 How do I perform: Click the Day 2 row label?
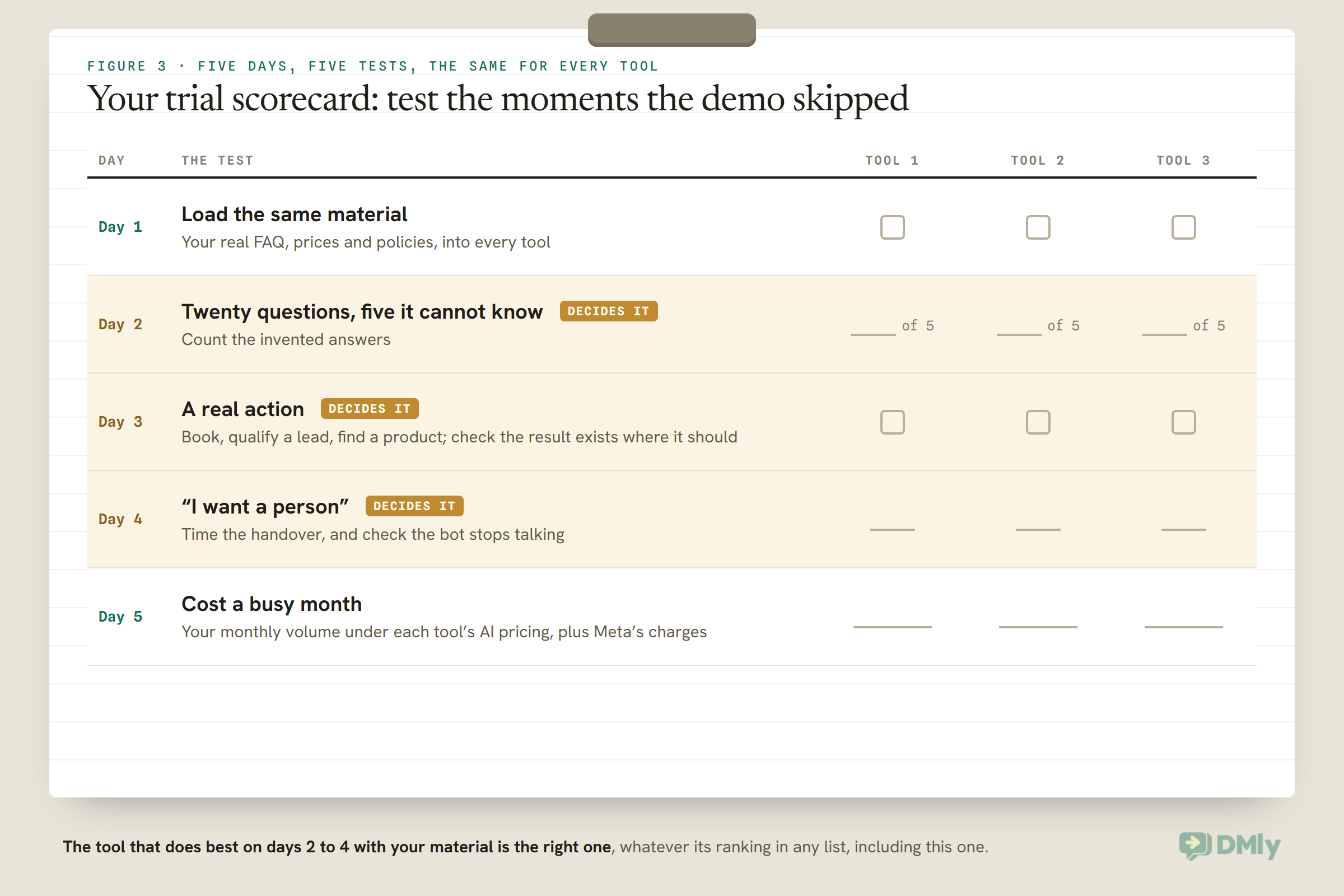point(120,325)
